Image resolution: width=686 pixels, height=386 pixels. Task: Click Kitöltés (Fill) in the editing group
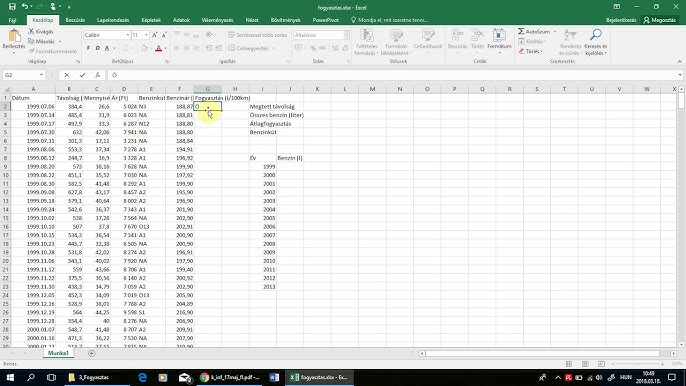pos(531,41)
